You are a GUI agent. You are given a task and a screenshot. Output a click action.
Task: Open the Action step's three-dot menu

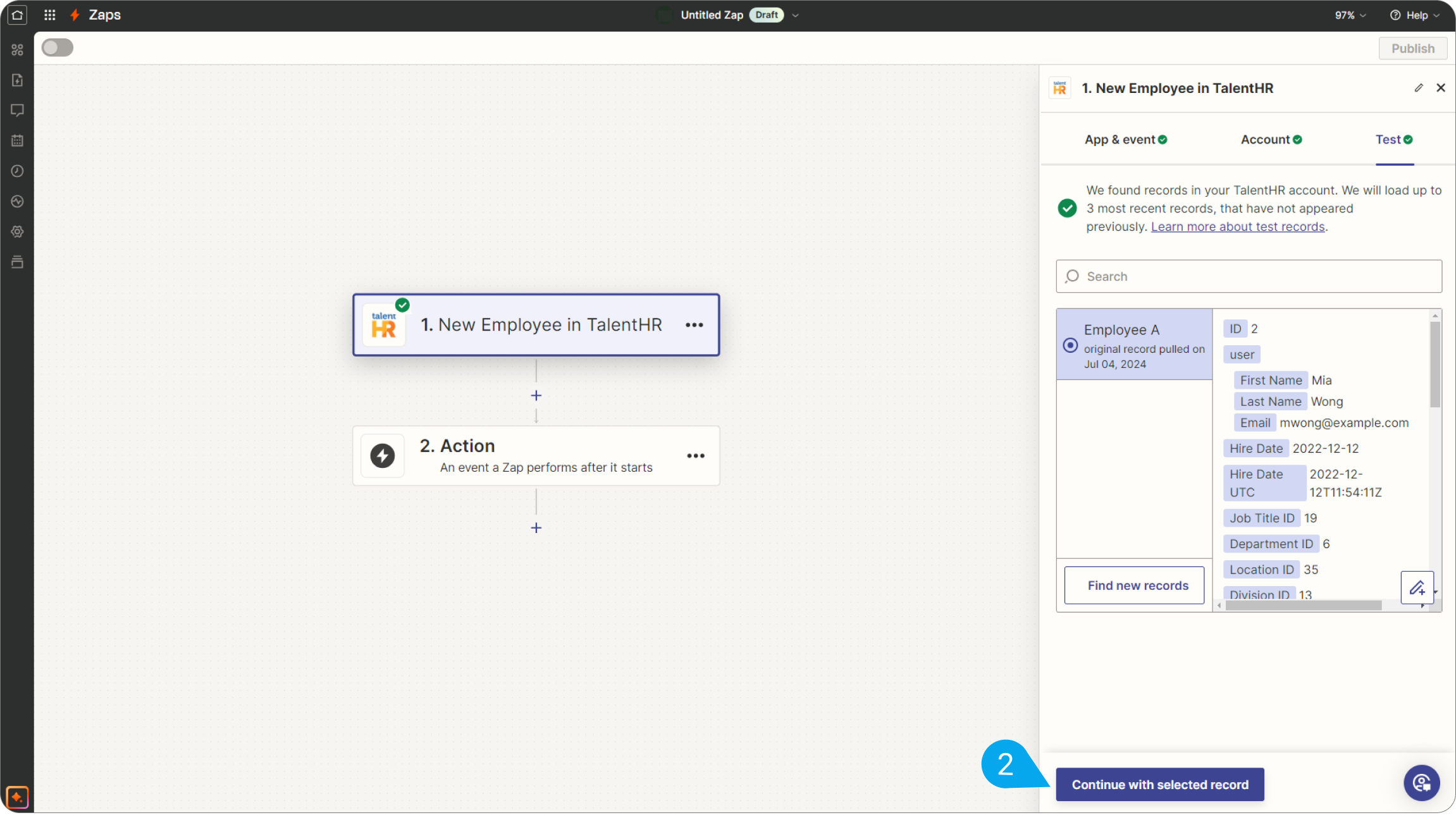(695, 456)
